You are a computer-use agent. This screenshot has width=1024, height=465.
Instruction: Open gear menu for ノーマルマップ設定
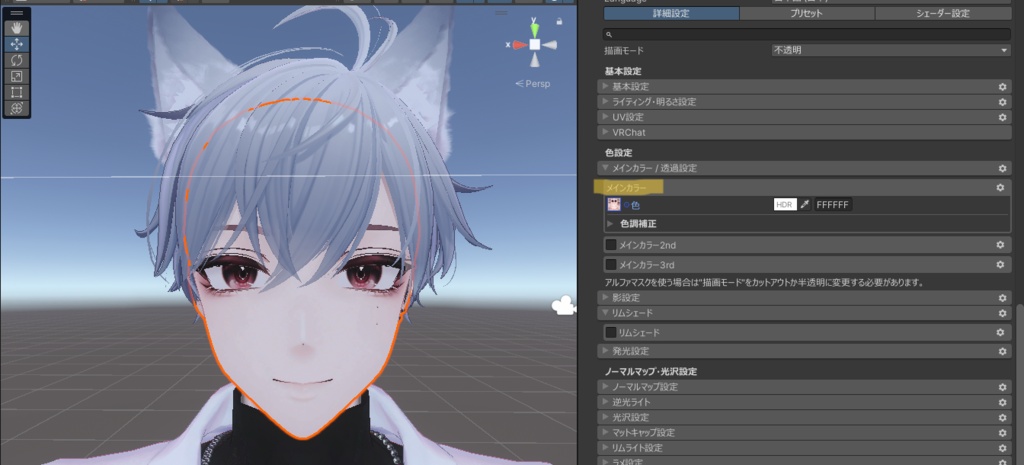(x=1002, y=387)
